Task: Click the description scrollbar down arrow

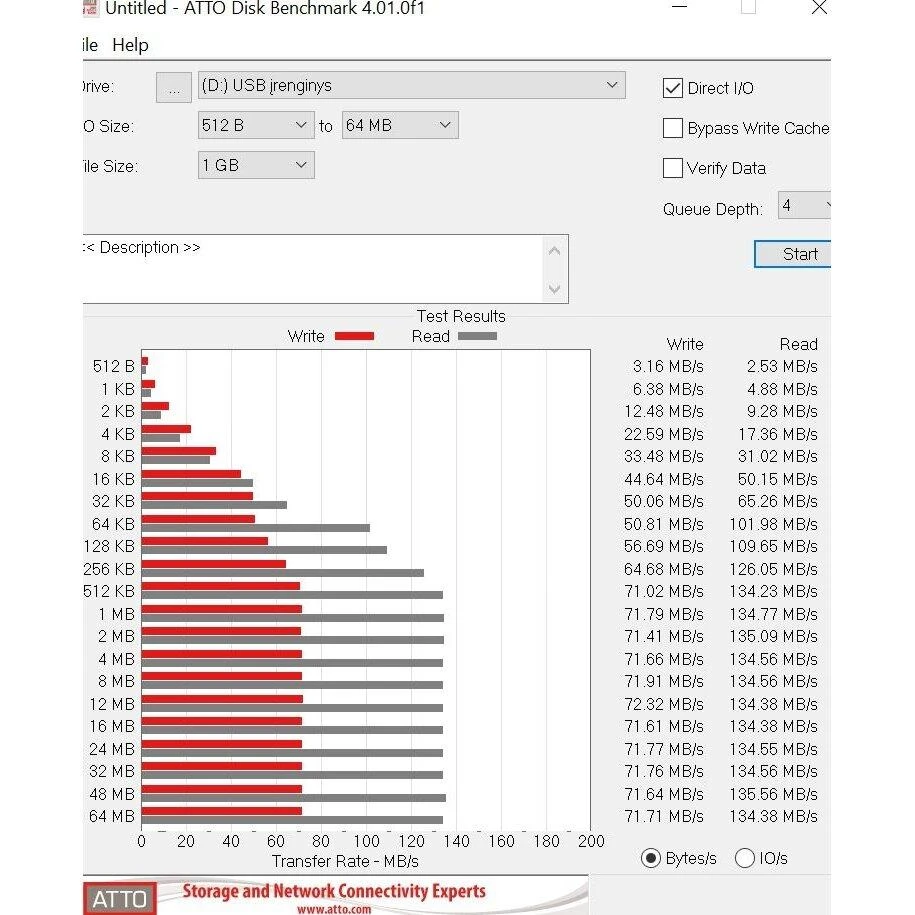Action: coord(555,288)
